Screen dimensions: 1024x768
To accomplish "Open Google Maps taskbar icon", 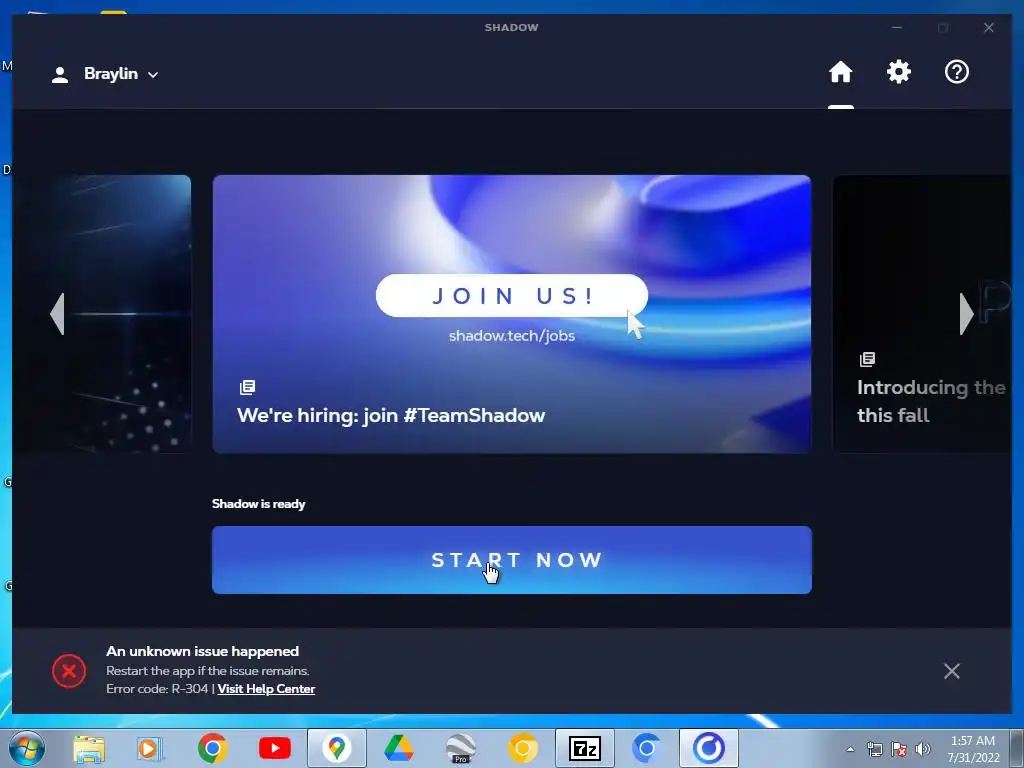I will pos(336,748).
